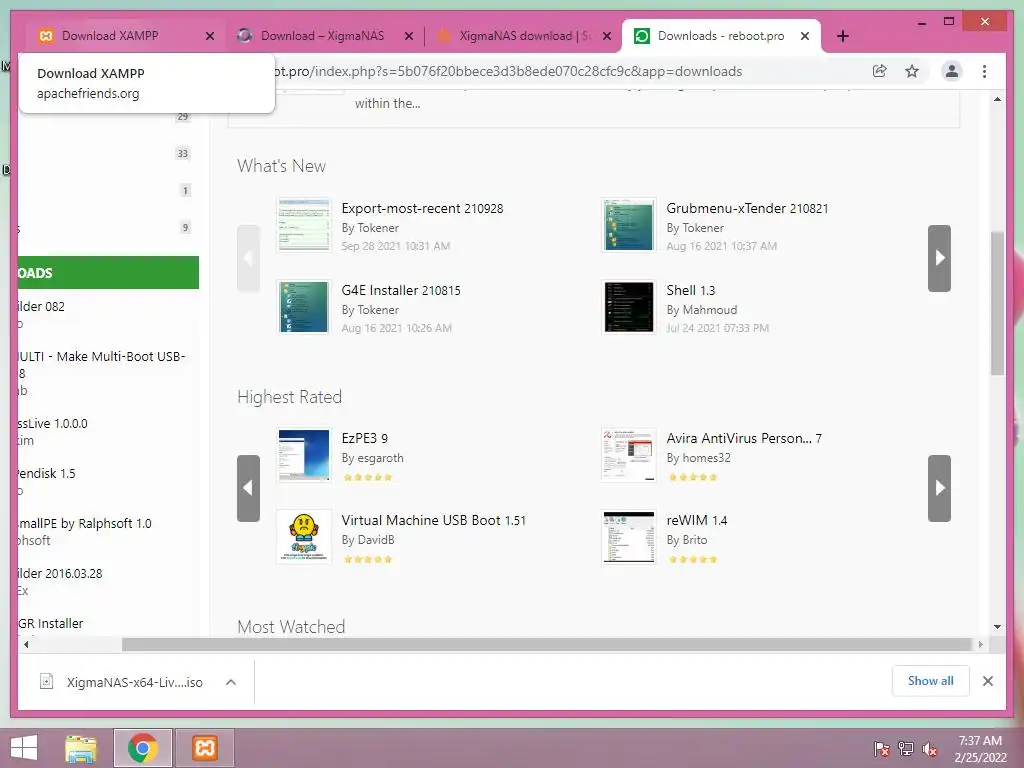The height and width of the screenshot is (768, 1024).
Task: Open Virtual Machine USB Boot thumbnail
Action: click(x=304, y=537)
